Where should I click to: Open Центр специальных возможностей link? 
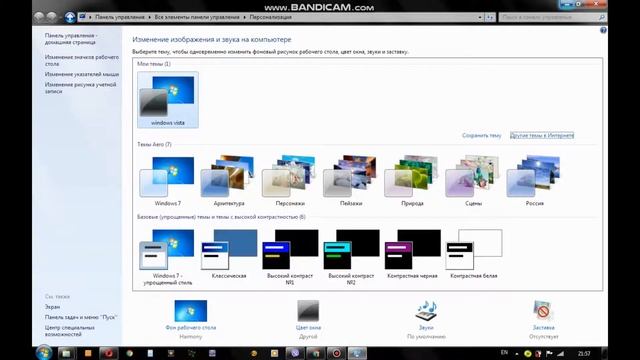click(69, 331)
